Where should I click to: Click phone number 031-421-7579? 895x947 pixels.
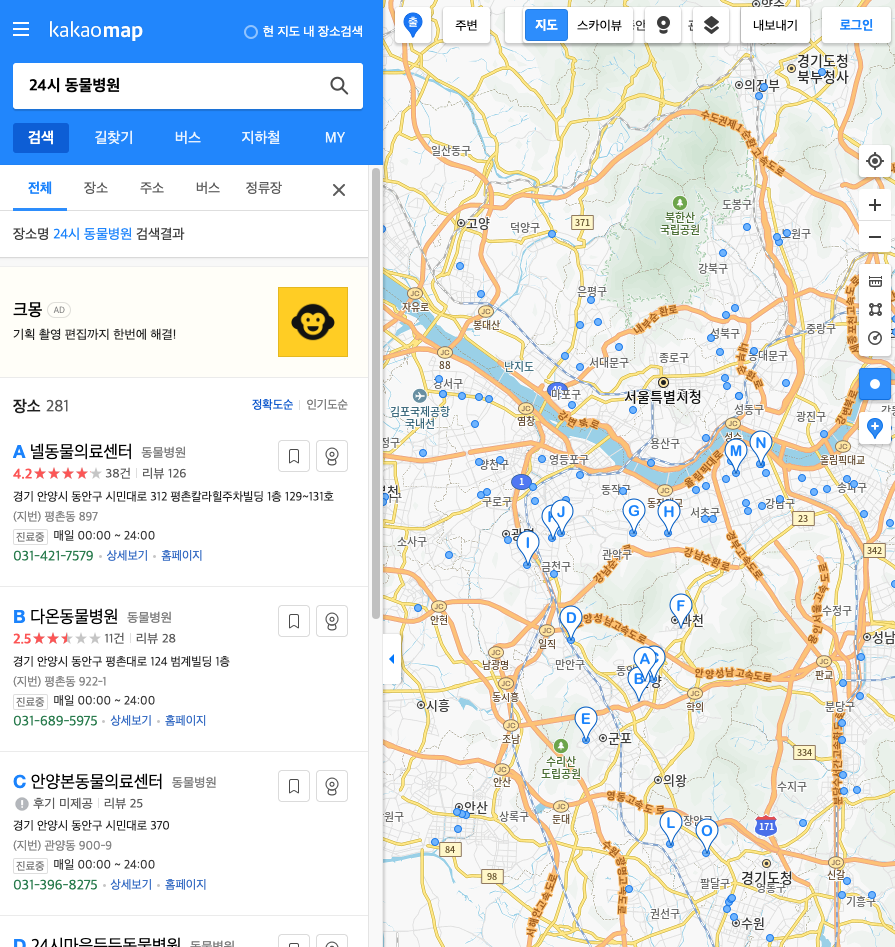point(53,556)
